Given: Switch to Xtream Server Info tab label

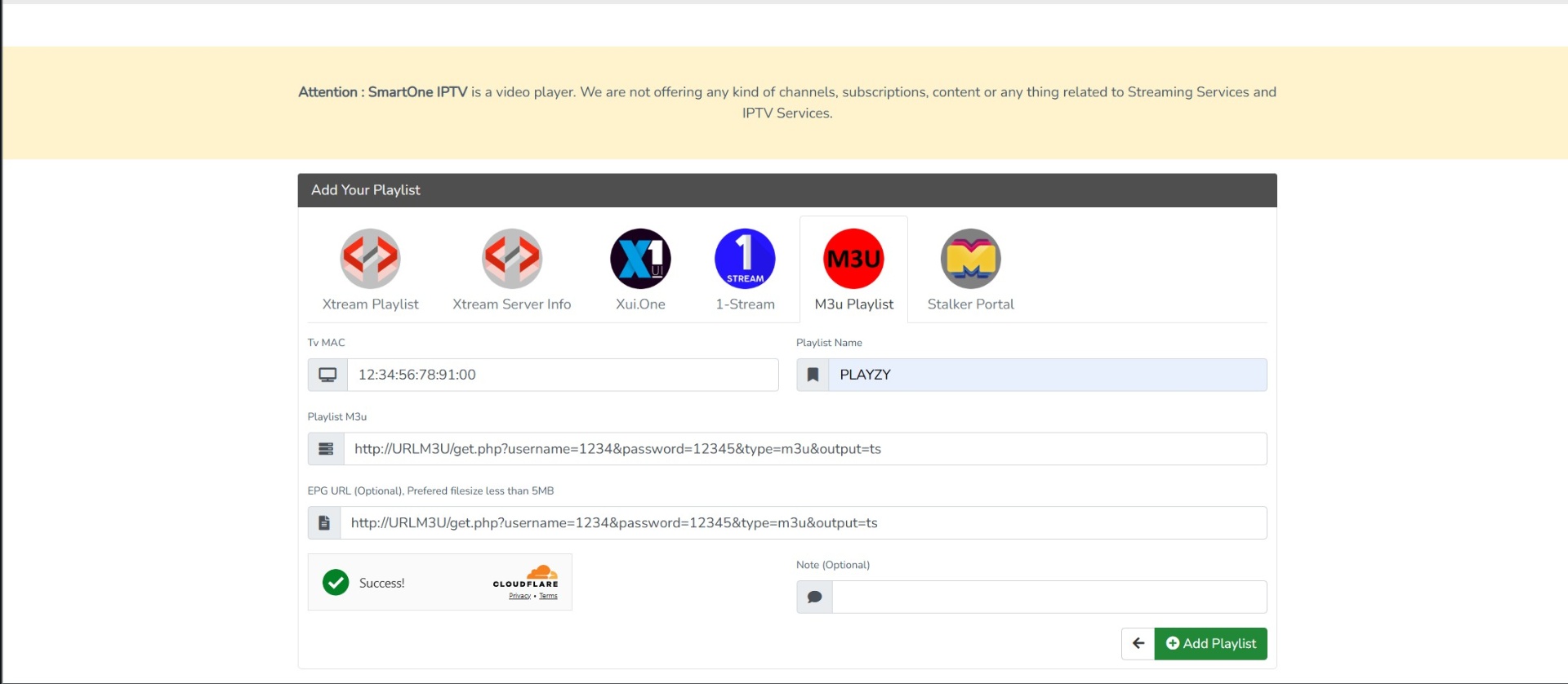Looking at the screenshot, I should 512,304.
